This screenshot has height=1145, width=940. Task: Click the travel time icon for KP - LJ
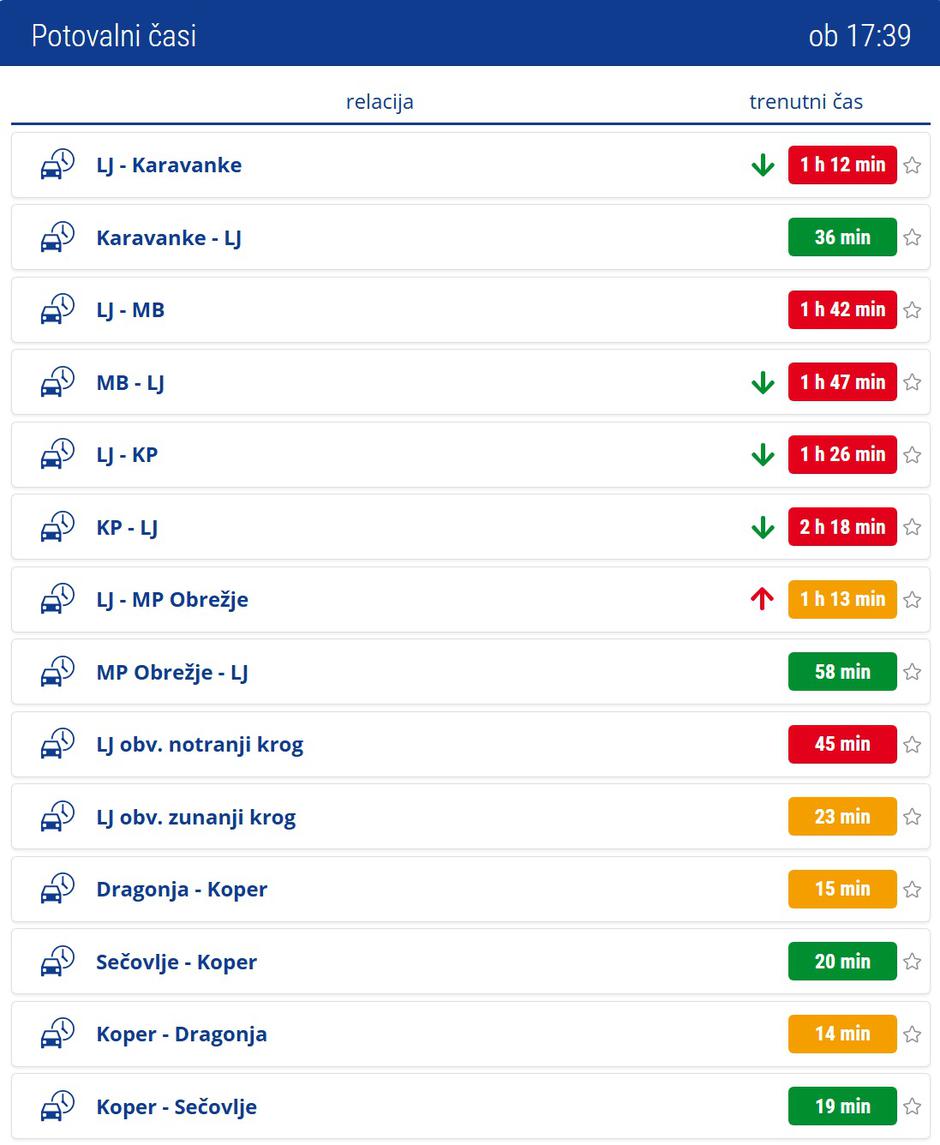[57, 527]
